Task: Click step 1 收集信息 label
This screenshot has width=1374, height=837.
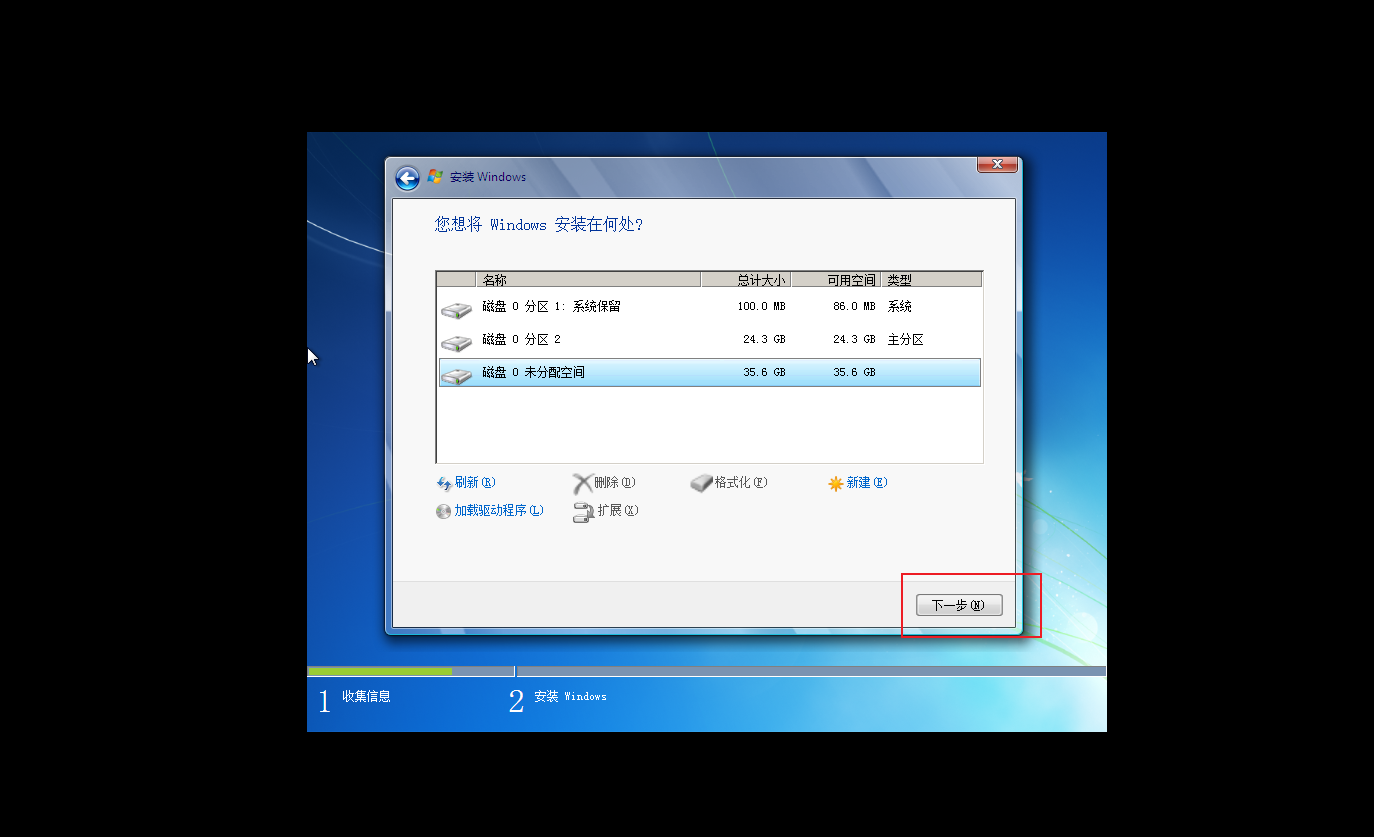Action: pos(366,696)
